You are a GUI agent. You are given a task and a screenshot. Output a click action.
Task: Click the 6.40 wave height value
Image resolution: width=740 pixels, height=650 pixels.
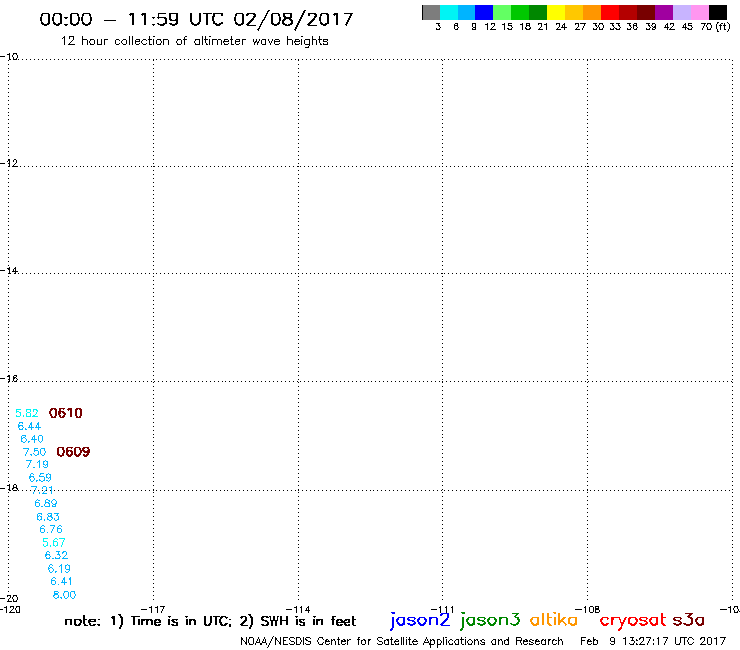click(32, 439)
